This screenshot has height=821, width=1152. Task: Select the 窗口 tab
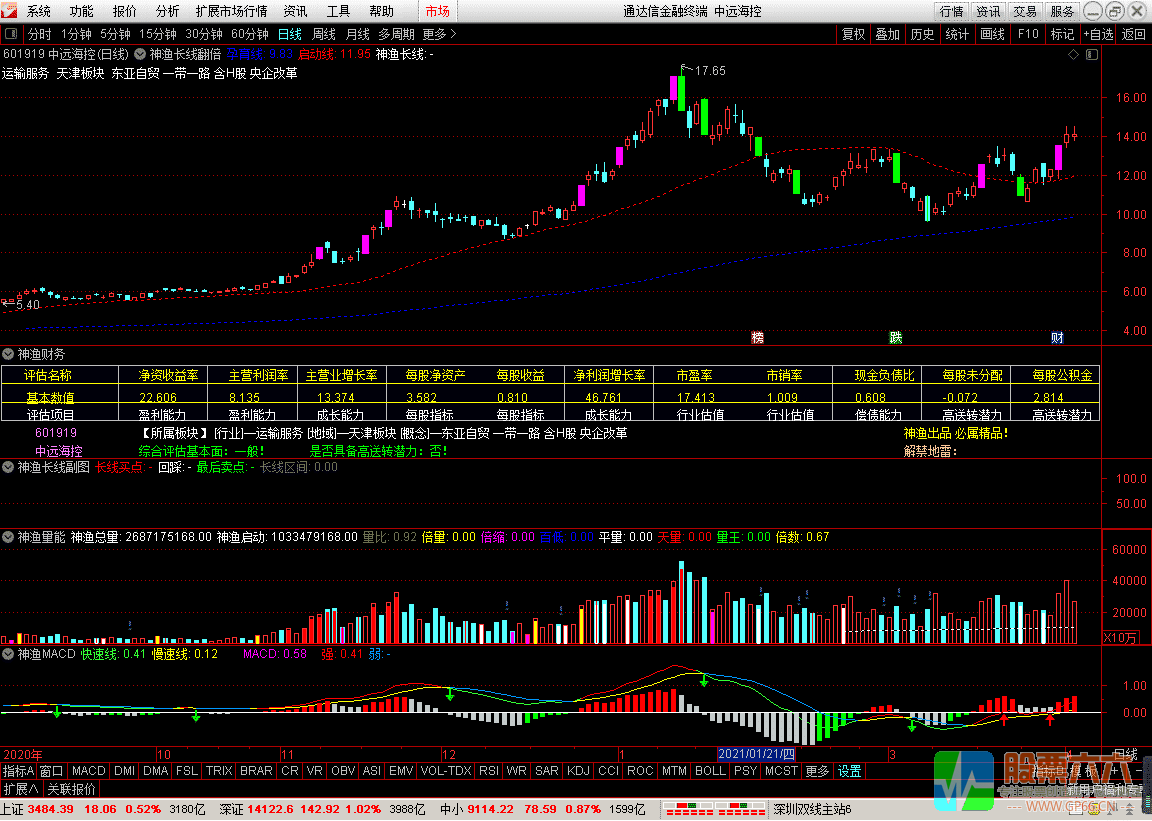pos(51,771)
